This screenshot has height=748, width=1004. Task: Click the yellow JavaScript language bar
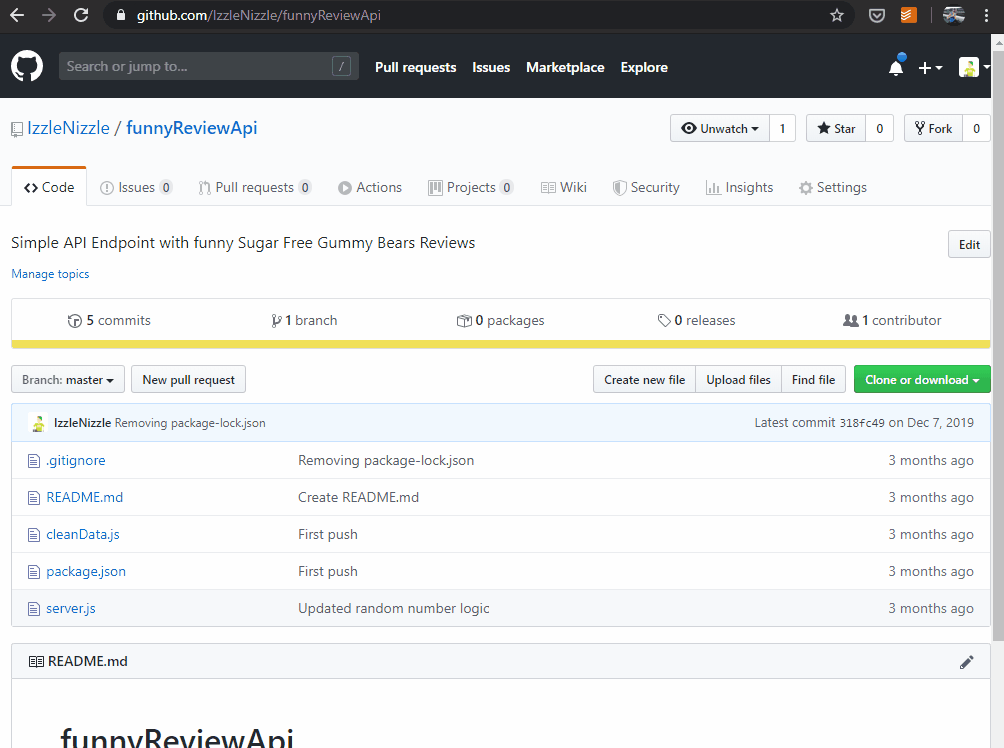501,345
